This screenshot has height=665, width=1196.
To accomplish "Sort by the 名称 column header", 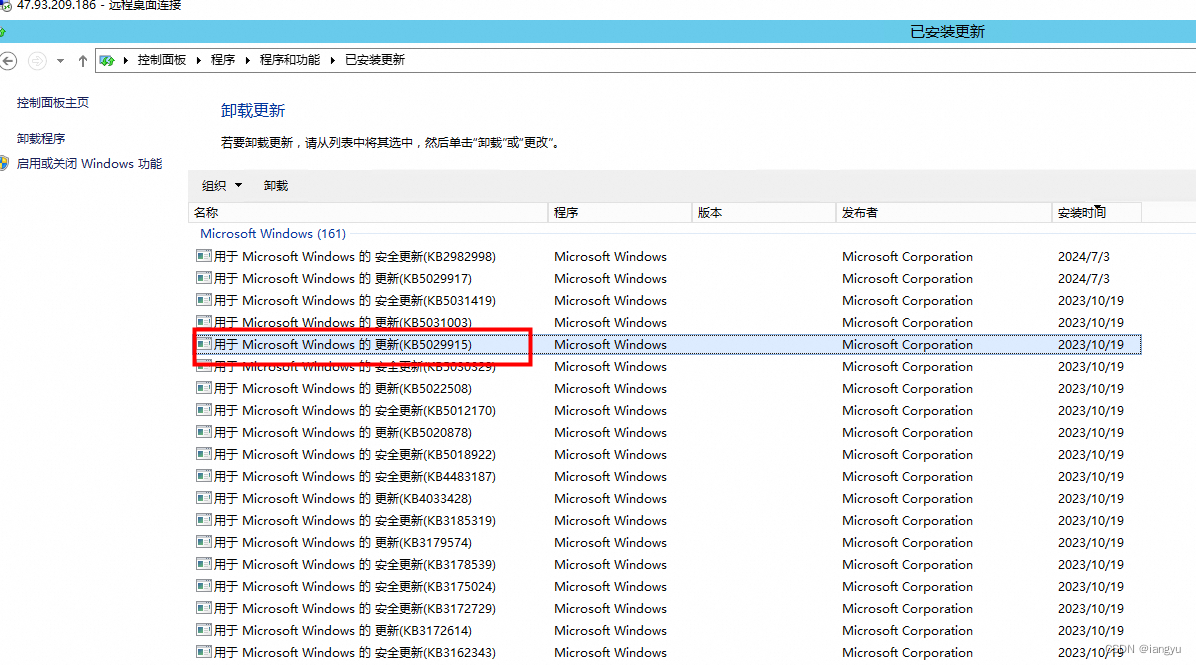I will click(x=368, y=212).
